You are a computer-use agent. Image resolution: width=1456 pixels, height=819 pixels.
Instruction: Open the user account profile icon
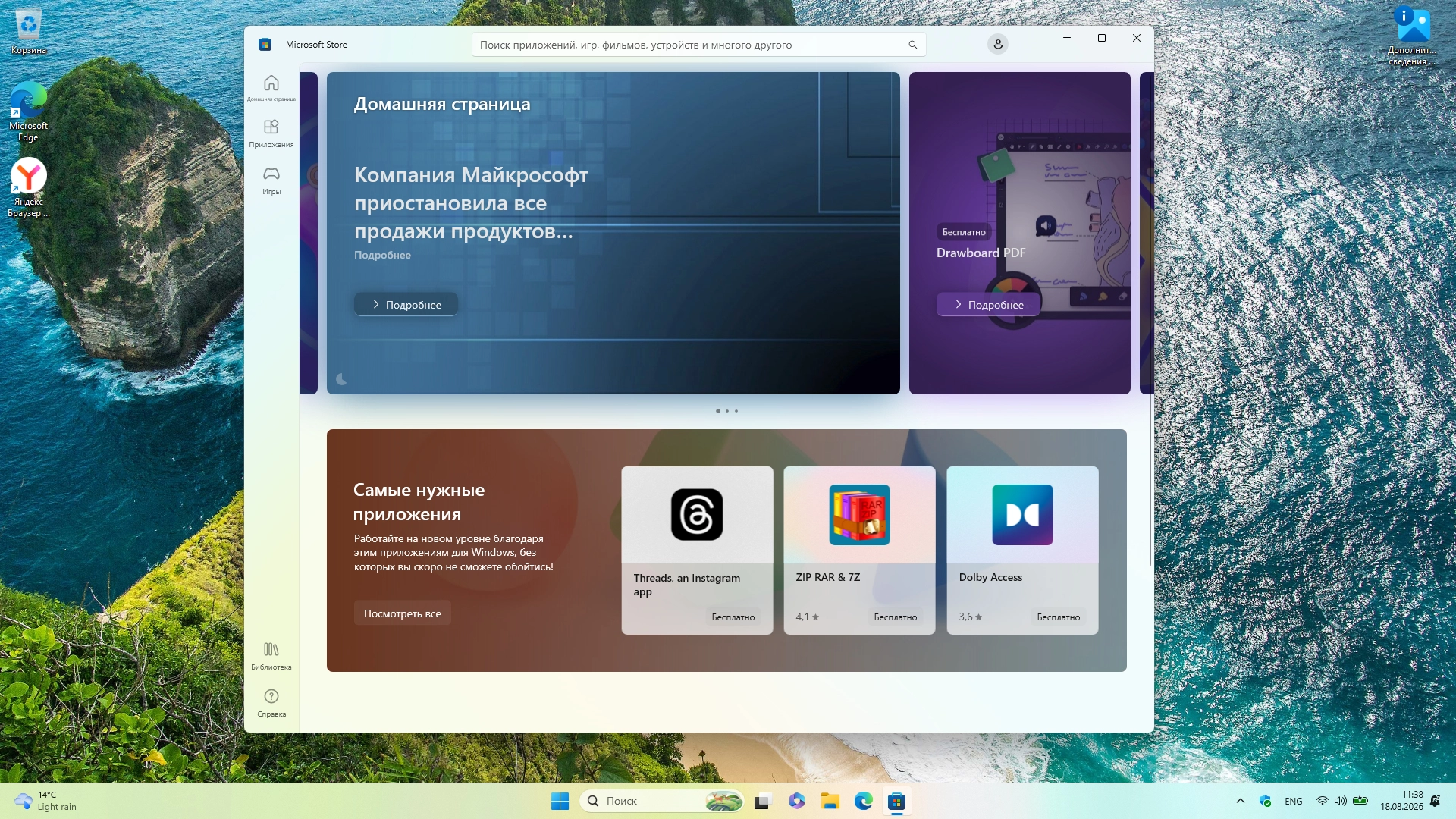(998, 44)
